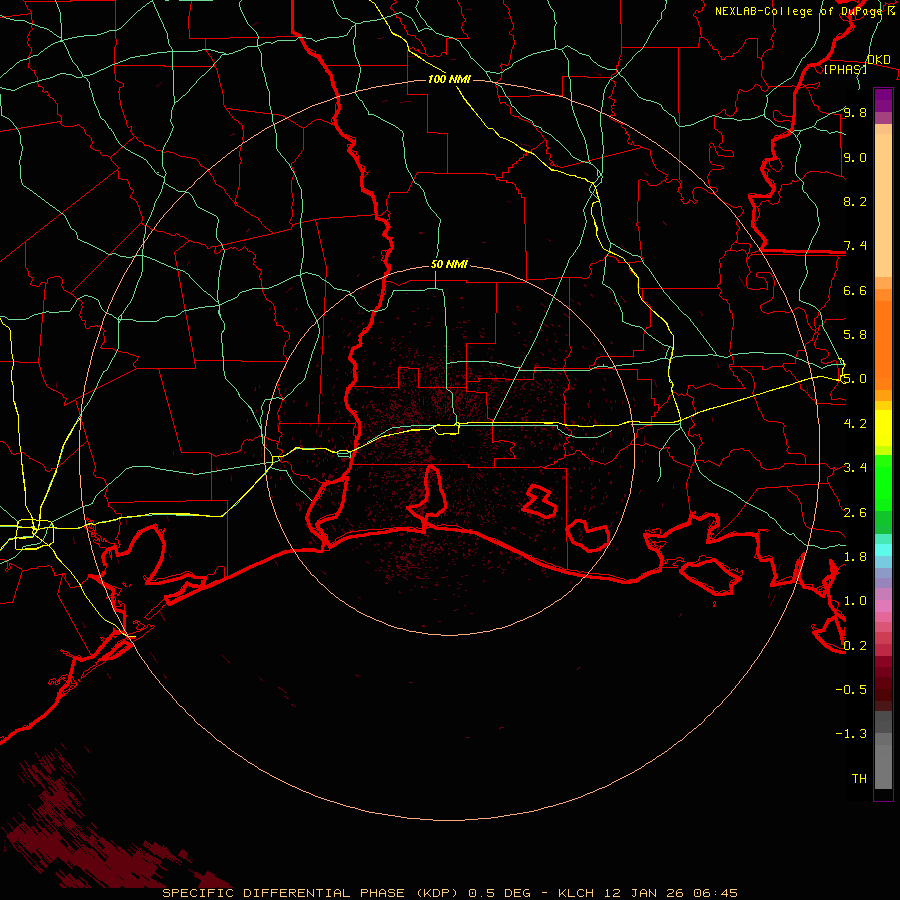Click the 5.0 value on the scale
Screen dimensions: 900x900
coord(855,379)
